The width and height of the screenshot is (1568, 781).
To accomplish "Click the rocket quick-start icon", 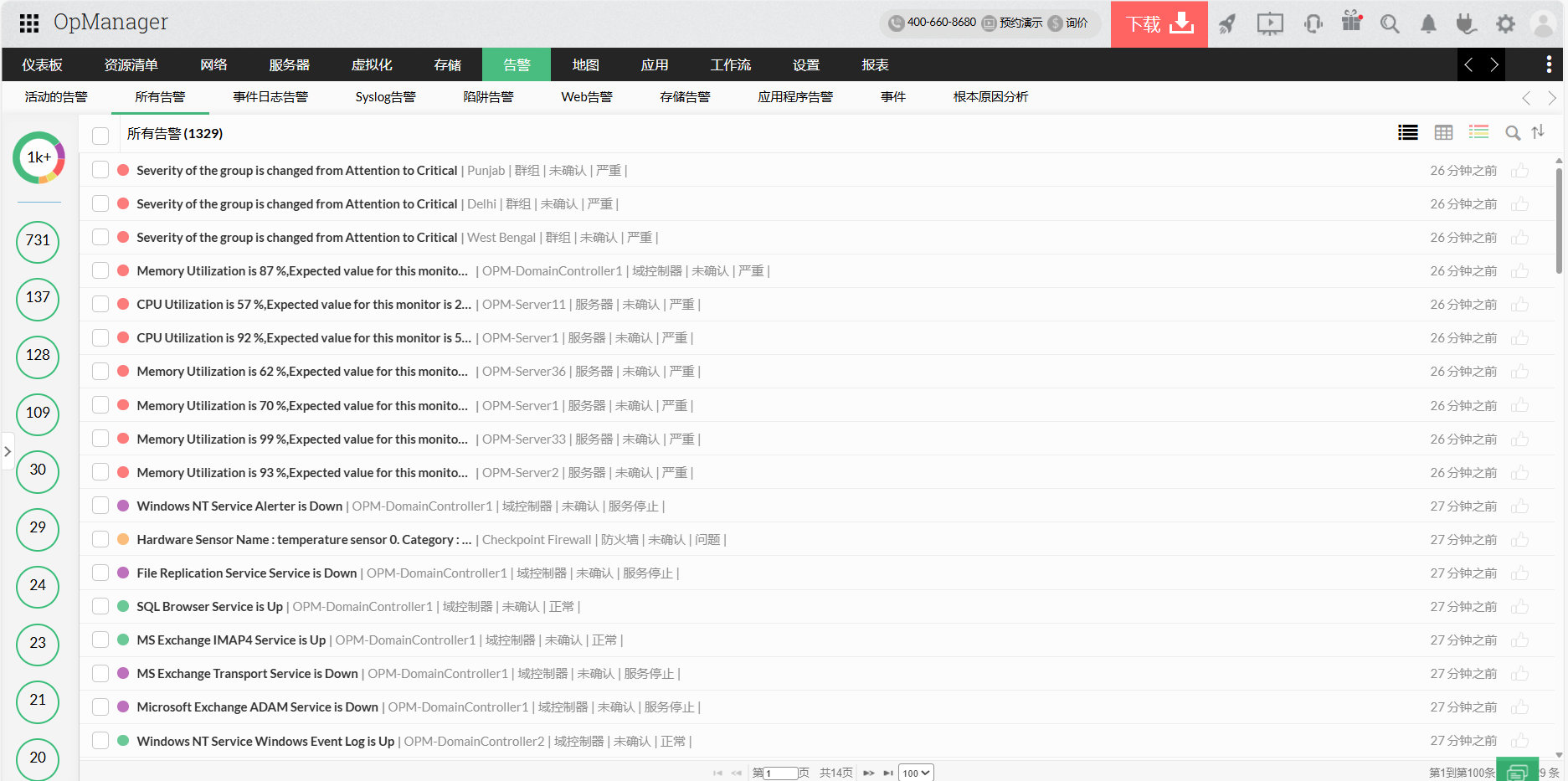I will pos(1226,23).
